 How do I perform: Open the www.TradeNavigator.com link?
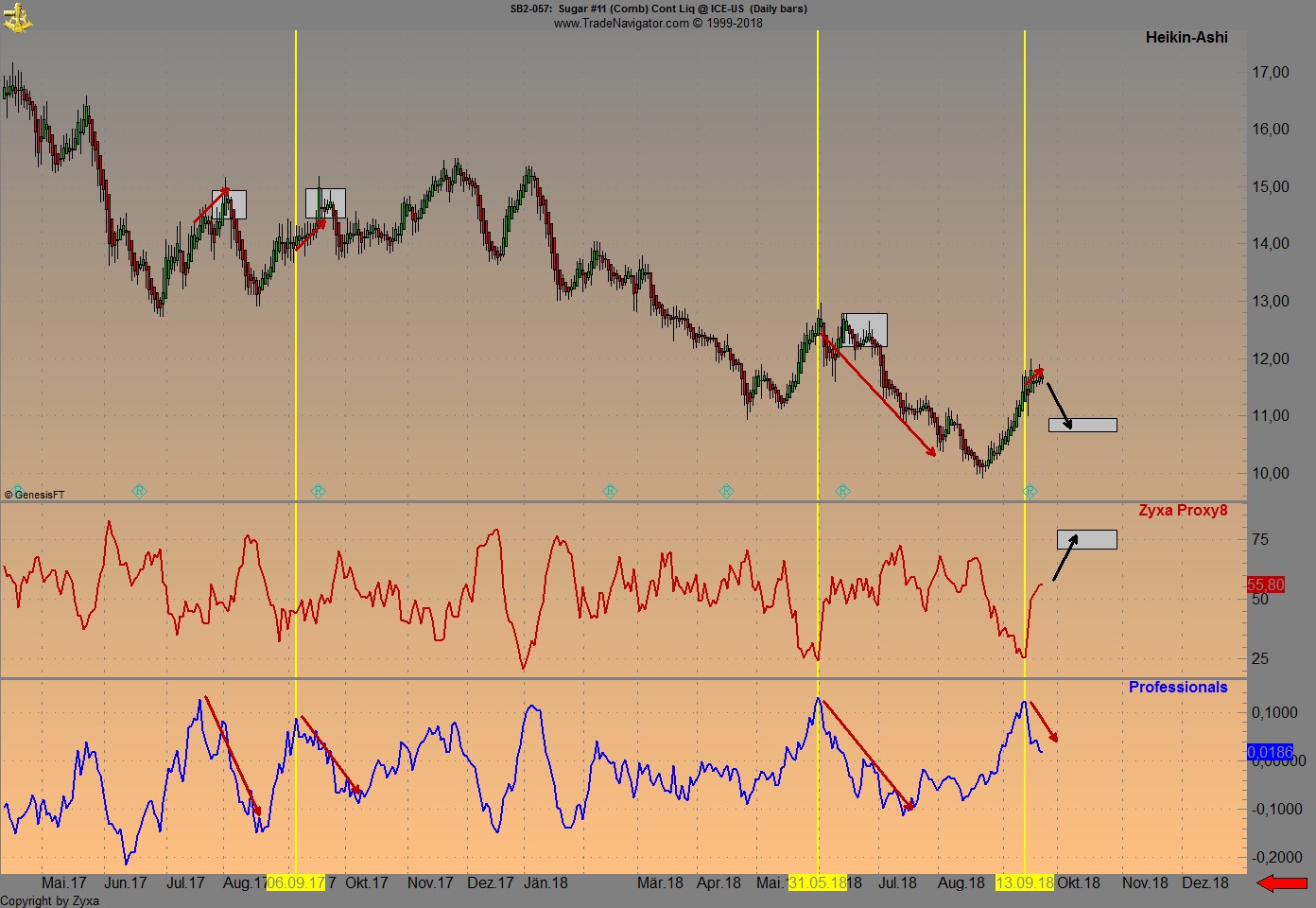tap(621, 23)
